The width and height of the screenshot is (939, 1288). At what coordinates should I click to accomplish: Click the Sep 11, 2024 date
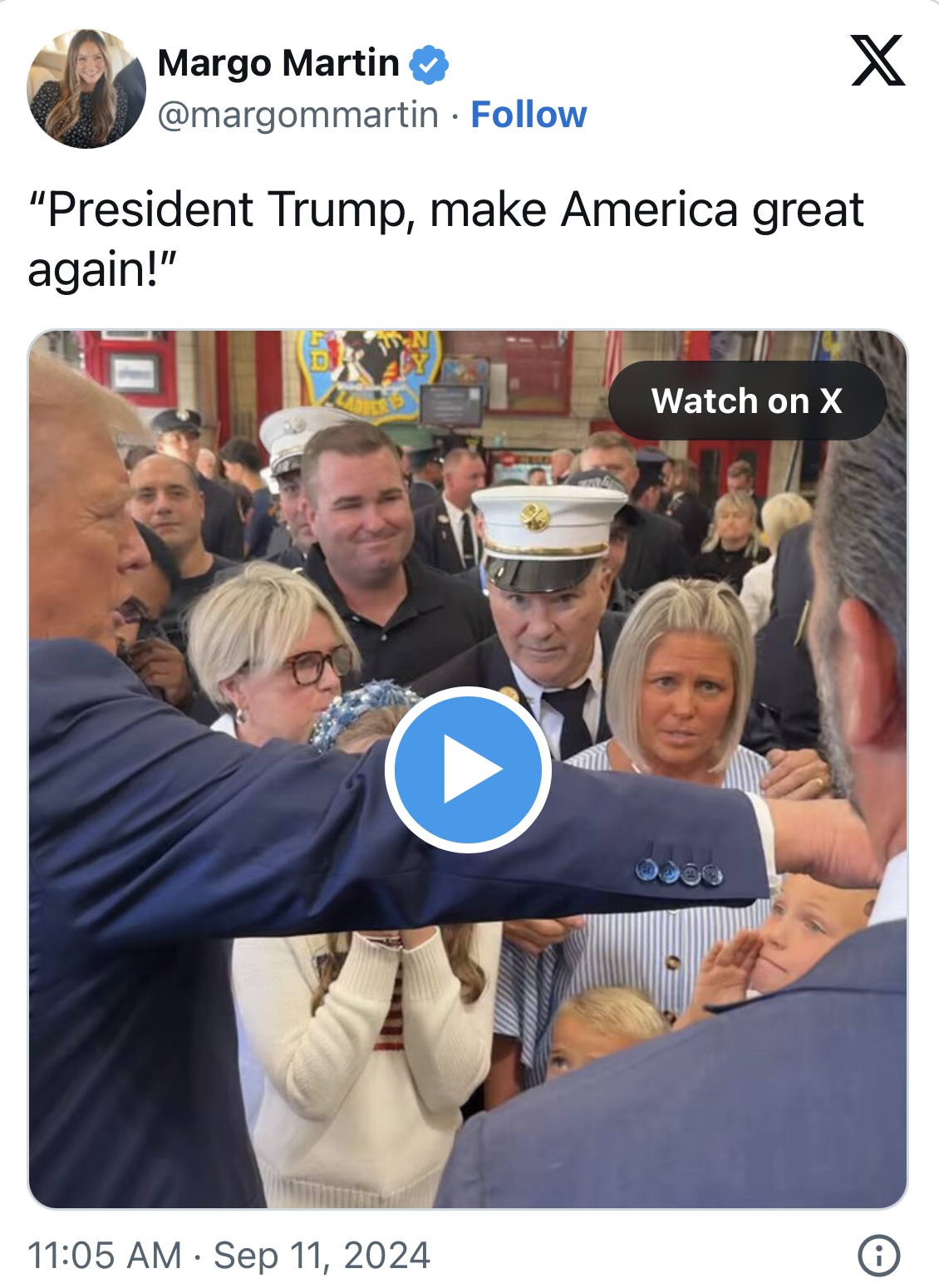[x=322, y=1255]
